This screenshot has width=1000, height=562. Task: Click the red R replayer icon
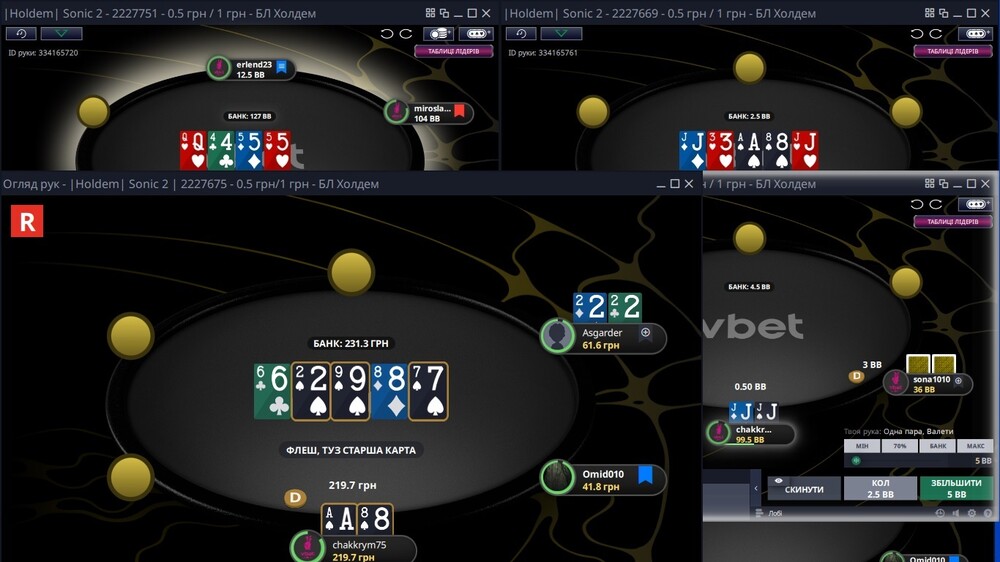click(27, 221)
